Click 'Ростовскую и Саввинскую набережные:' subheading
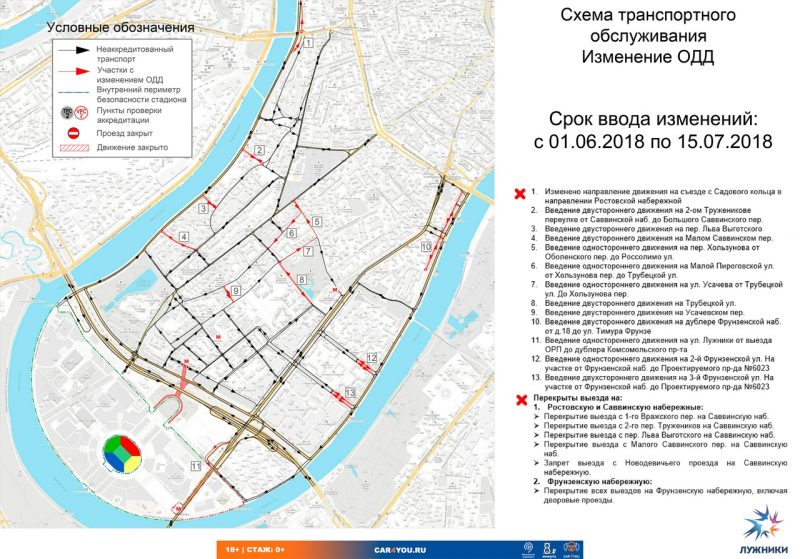The width and height of the screenshot is (800, 559). (626, 407)
